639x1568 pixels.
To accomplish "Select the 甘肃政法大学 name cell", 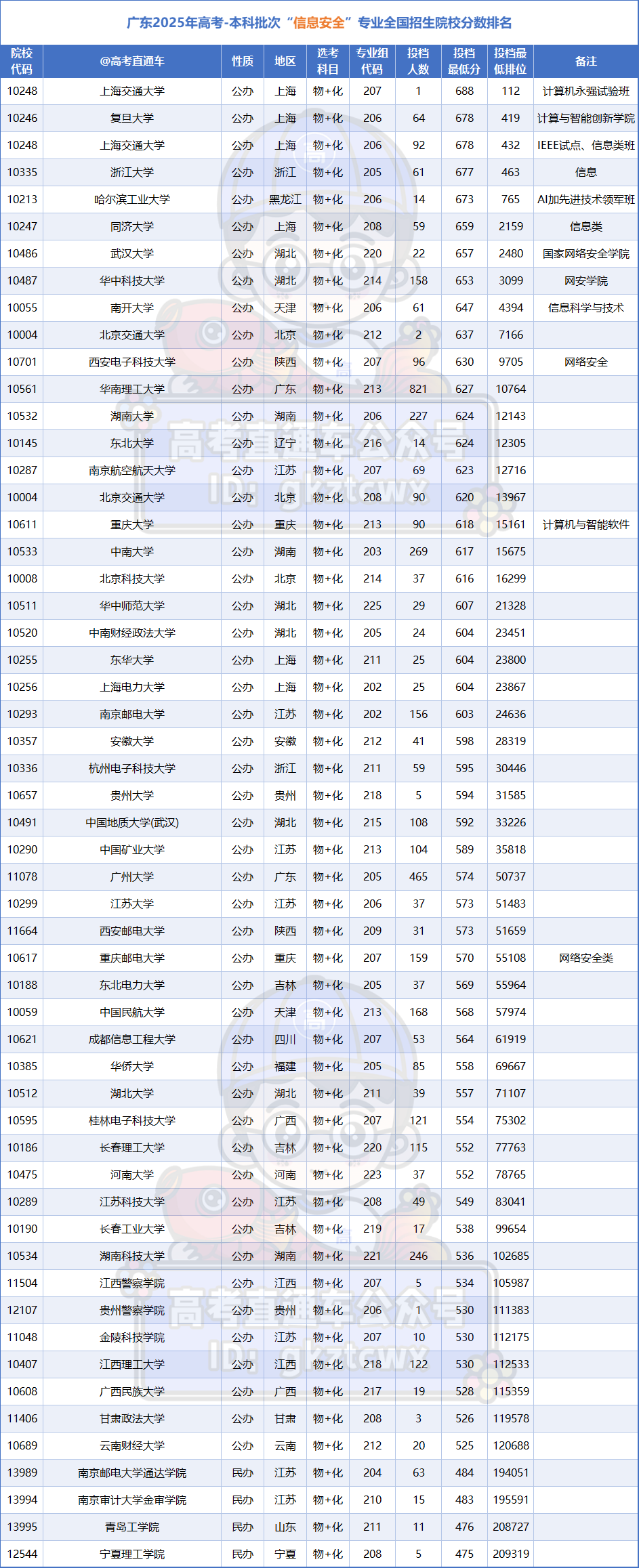I will click(132, 1418).
